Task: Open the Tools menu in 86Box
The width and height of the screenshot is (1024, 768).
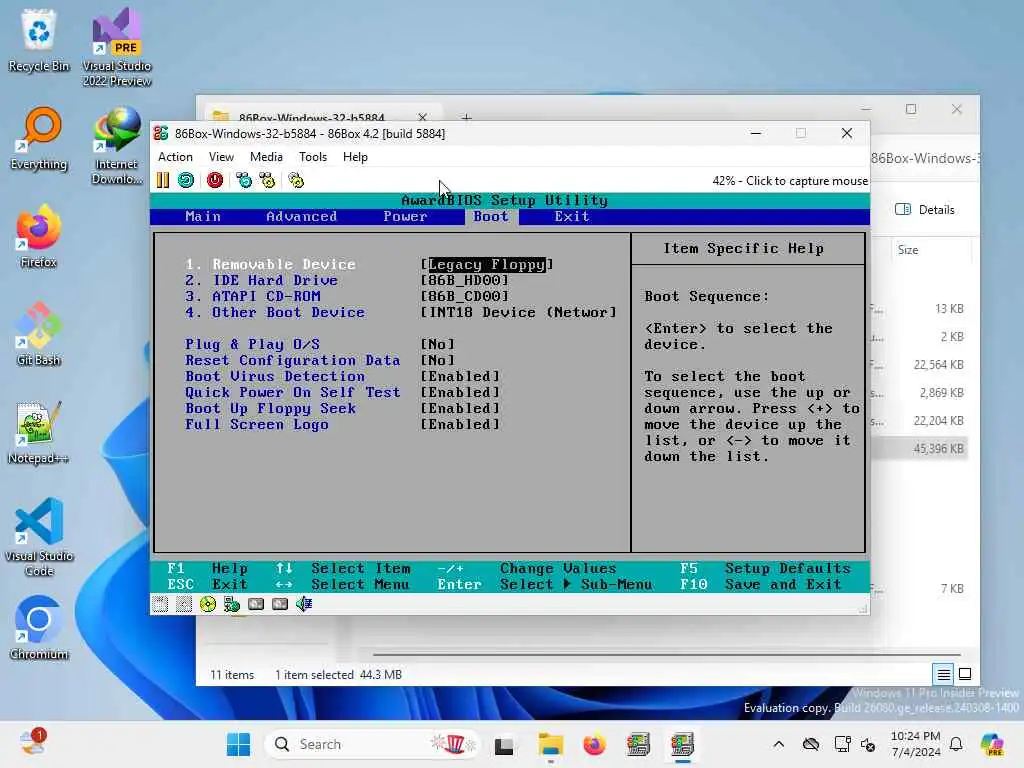Action: (313, 157)
